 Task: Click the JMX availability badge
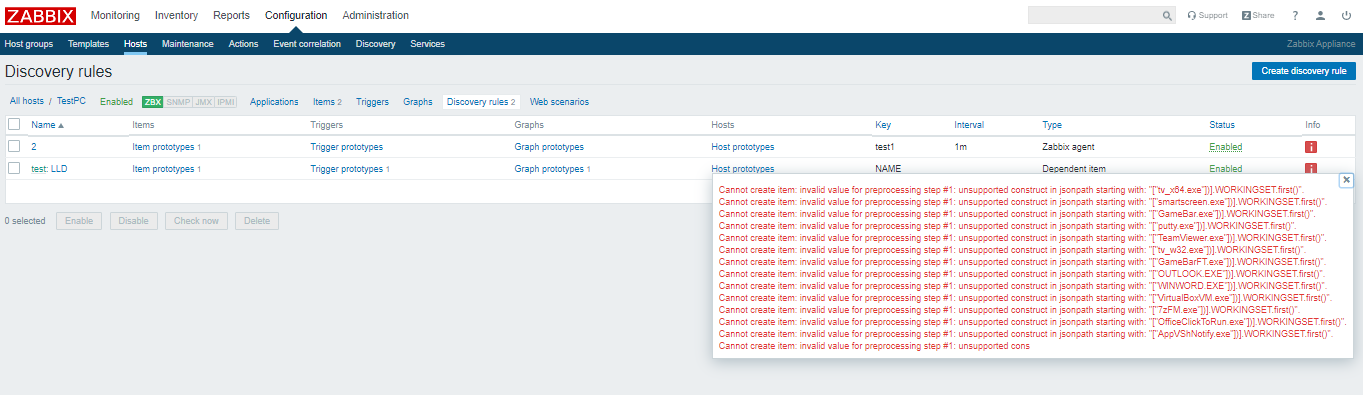point(203,102)
